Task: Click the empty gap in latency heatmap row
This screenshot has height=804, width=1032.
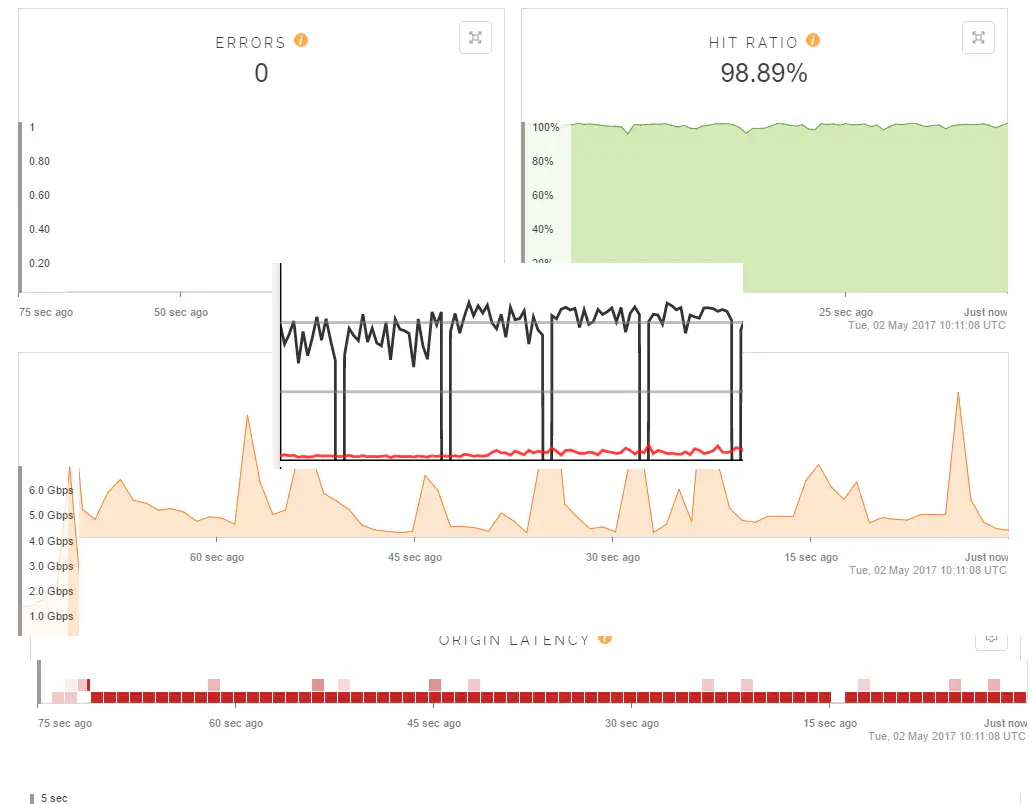Action: [x=838, y=697]
